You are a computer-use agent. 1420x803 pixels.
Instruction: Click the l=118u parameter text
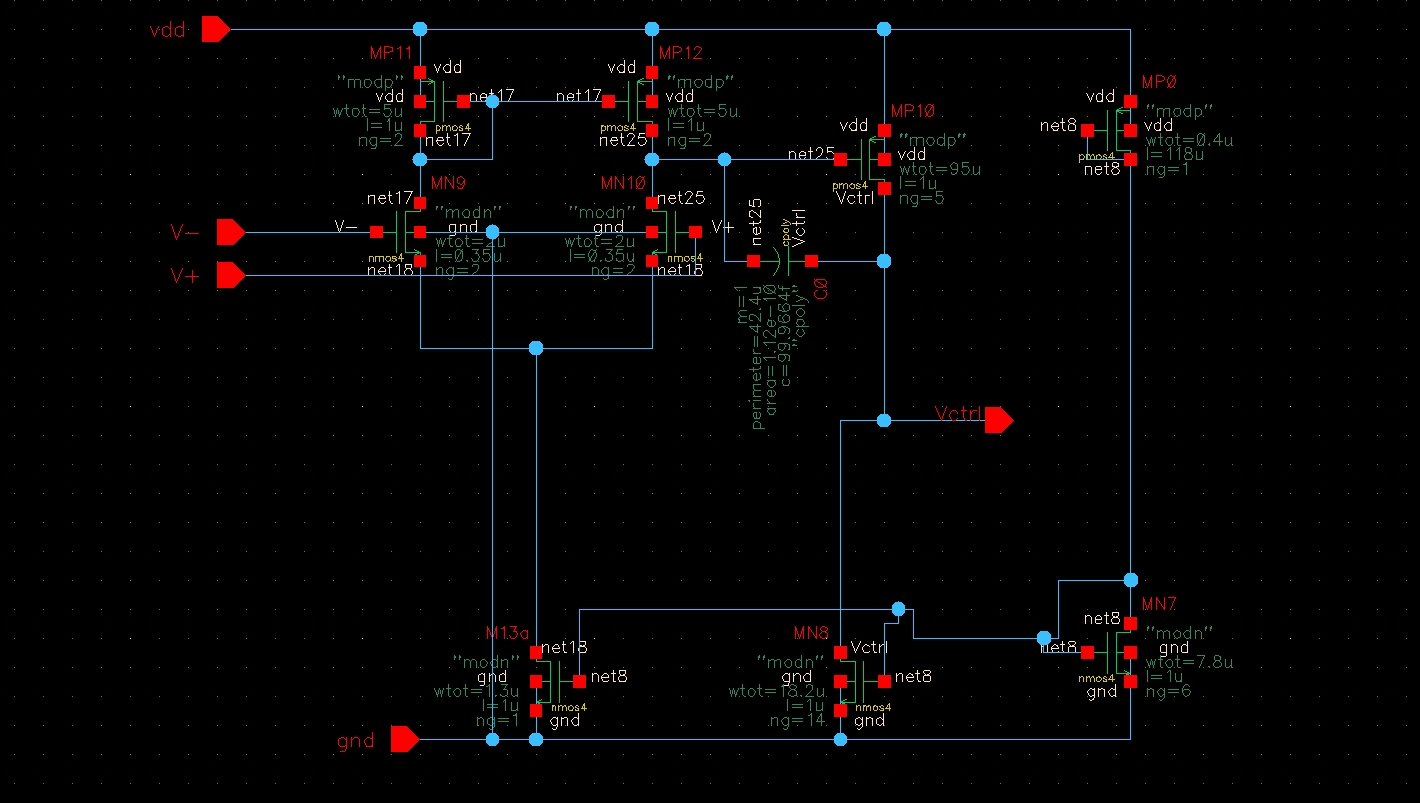[1176, 155]
